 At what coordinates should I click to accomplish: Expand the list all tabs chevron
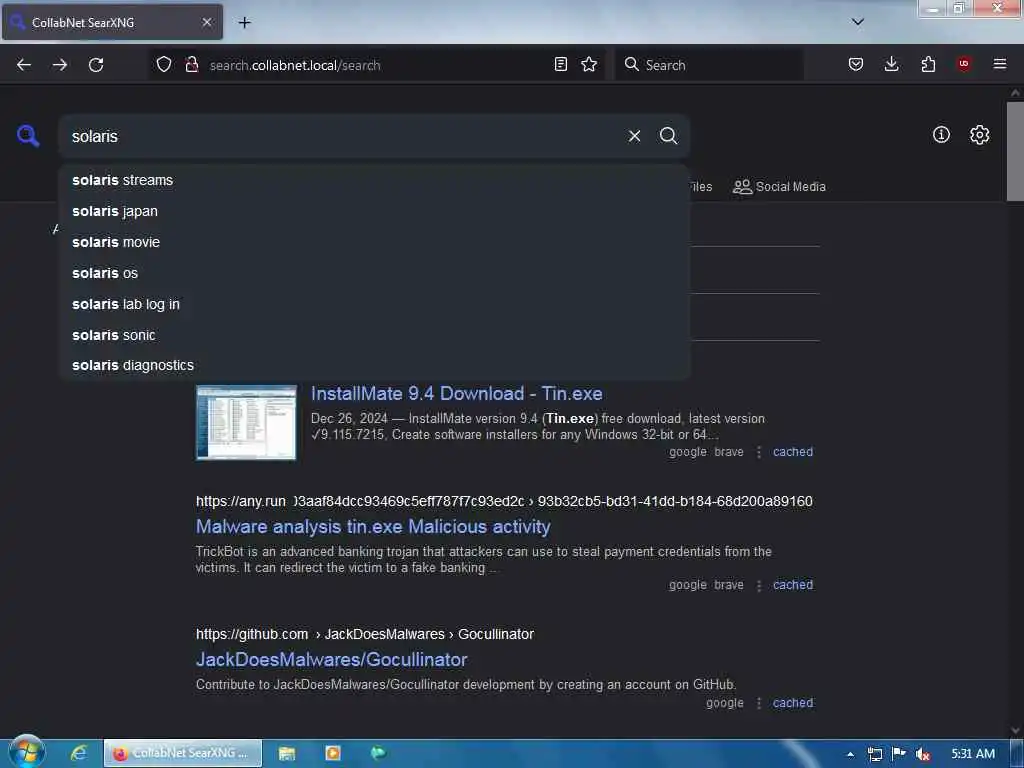tap(858, 22)
